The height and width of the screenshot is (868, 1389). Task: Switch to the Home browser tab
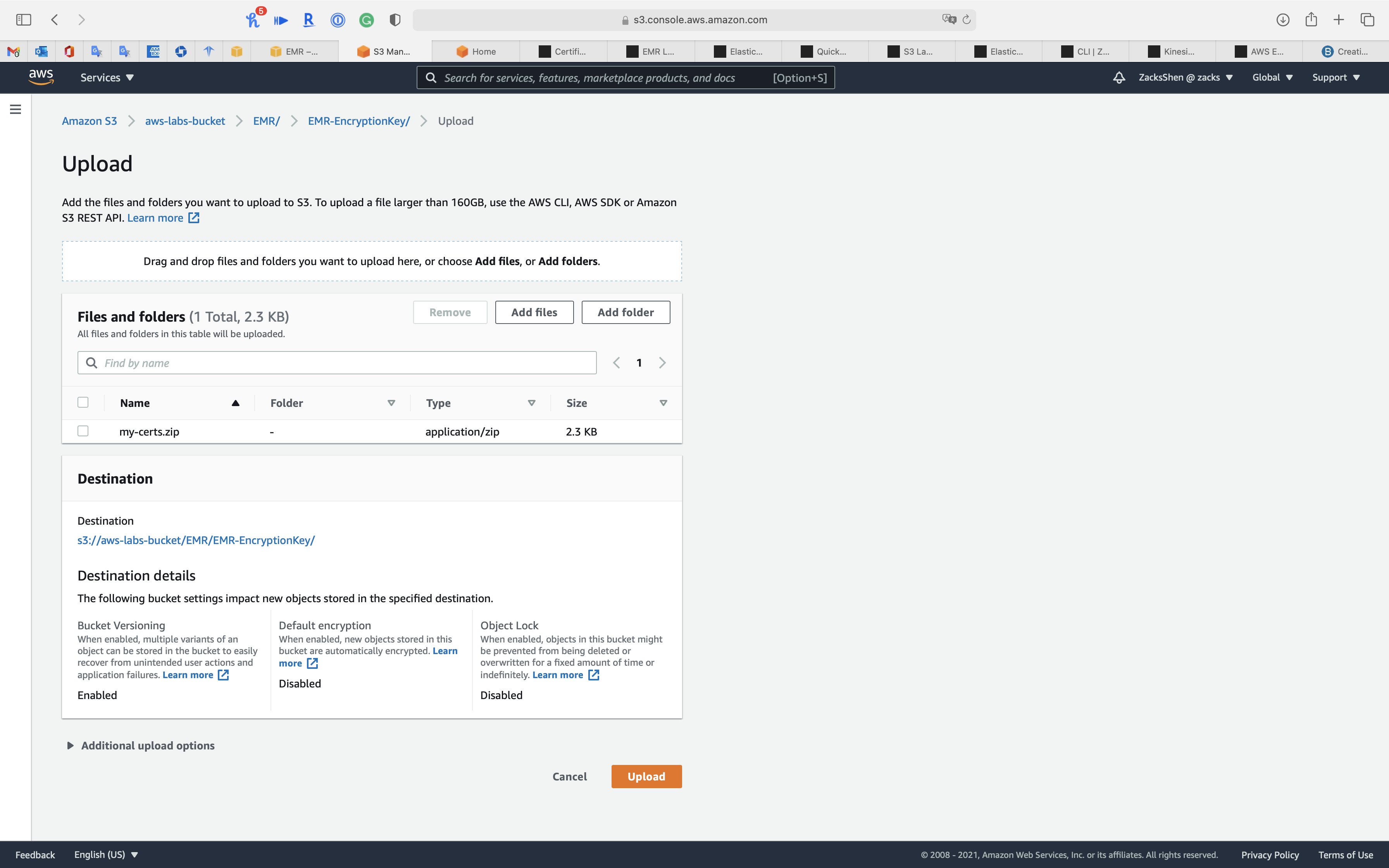(x=476, y=52)
